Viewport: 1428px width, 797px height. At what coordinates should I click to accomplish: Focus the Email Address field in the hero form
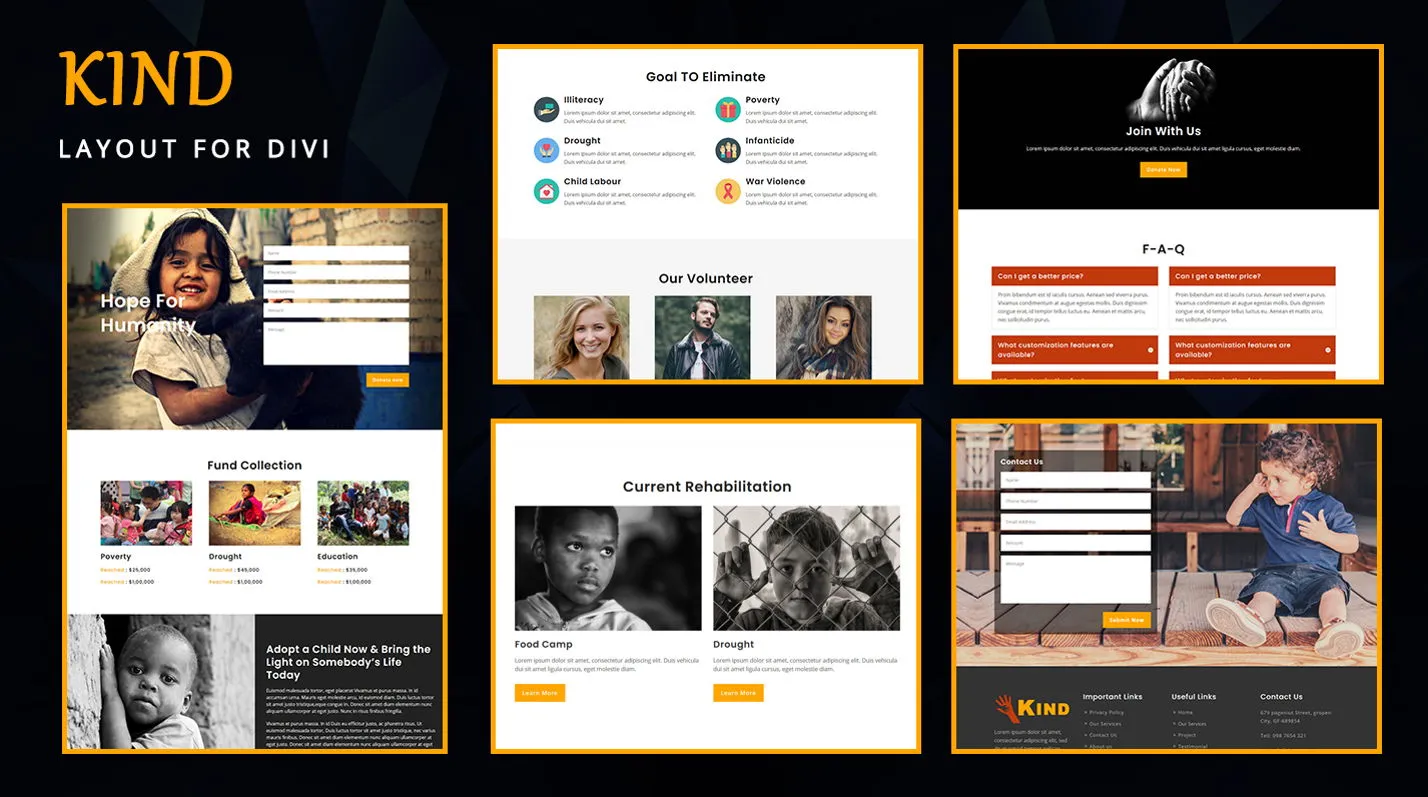click(336, 291)
